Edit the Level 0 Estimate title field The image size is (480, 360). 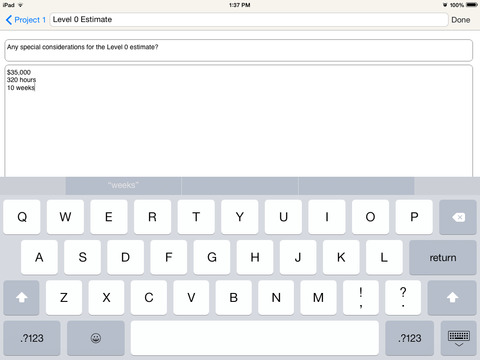tap(249, 20)
